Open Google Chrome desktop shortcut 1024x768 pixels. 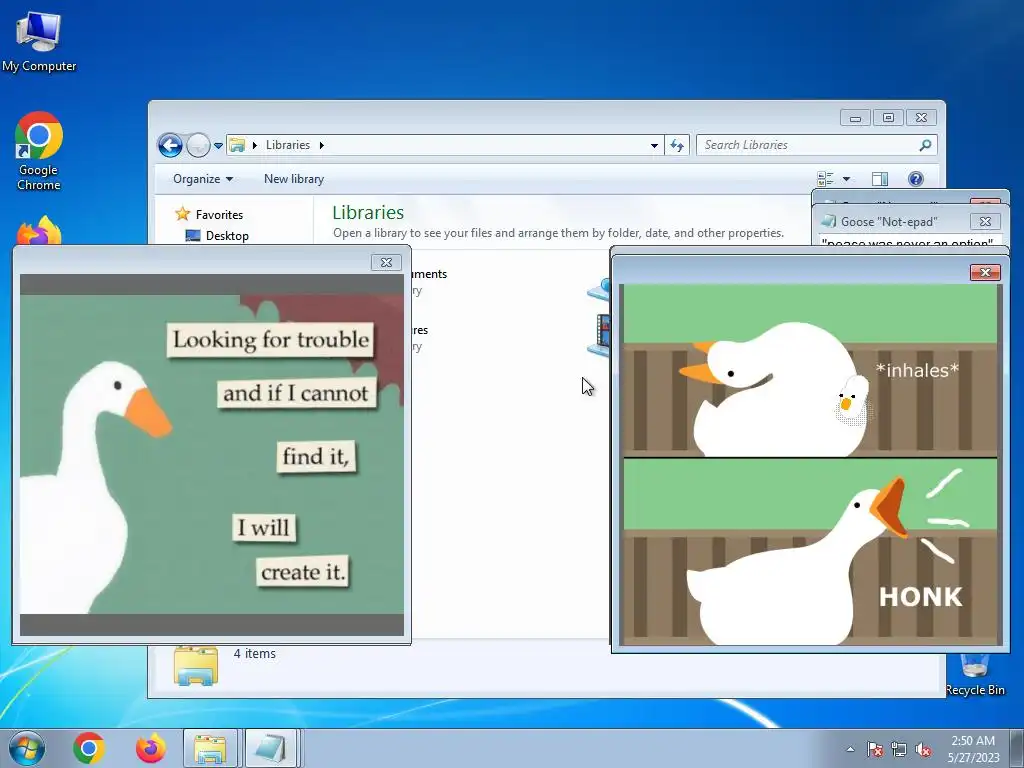click(x=39, y=151)
